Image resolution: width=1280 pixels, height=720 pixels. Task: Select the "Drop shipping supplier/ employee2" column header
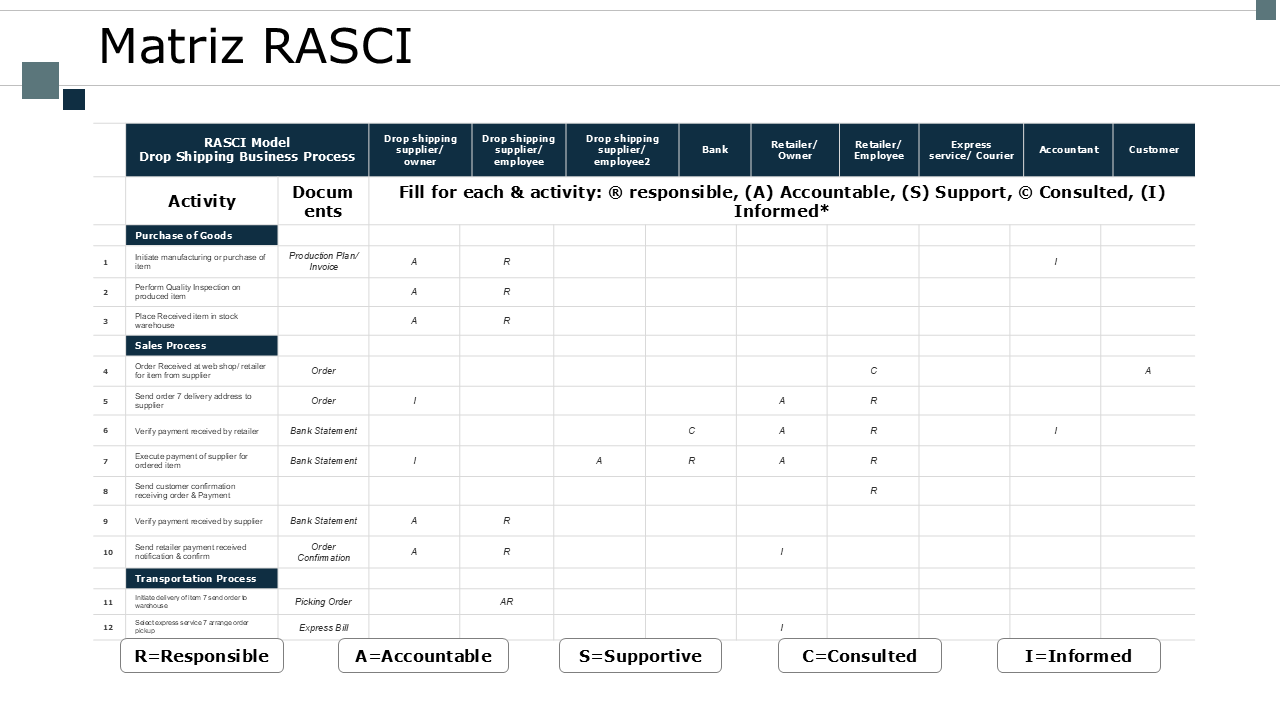[622, 150]
